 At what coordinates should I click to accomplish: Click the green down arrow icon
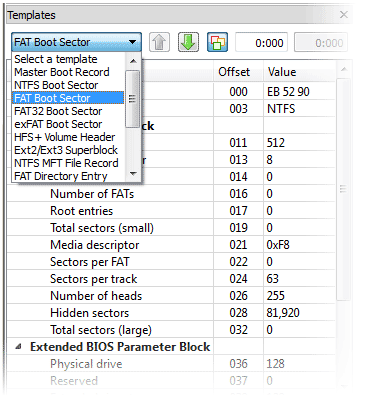[x=188, y=42]
